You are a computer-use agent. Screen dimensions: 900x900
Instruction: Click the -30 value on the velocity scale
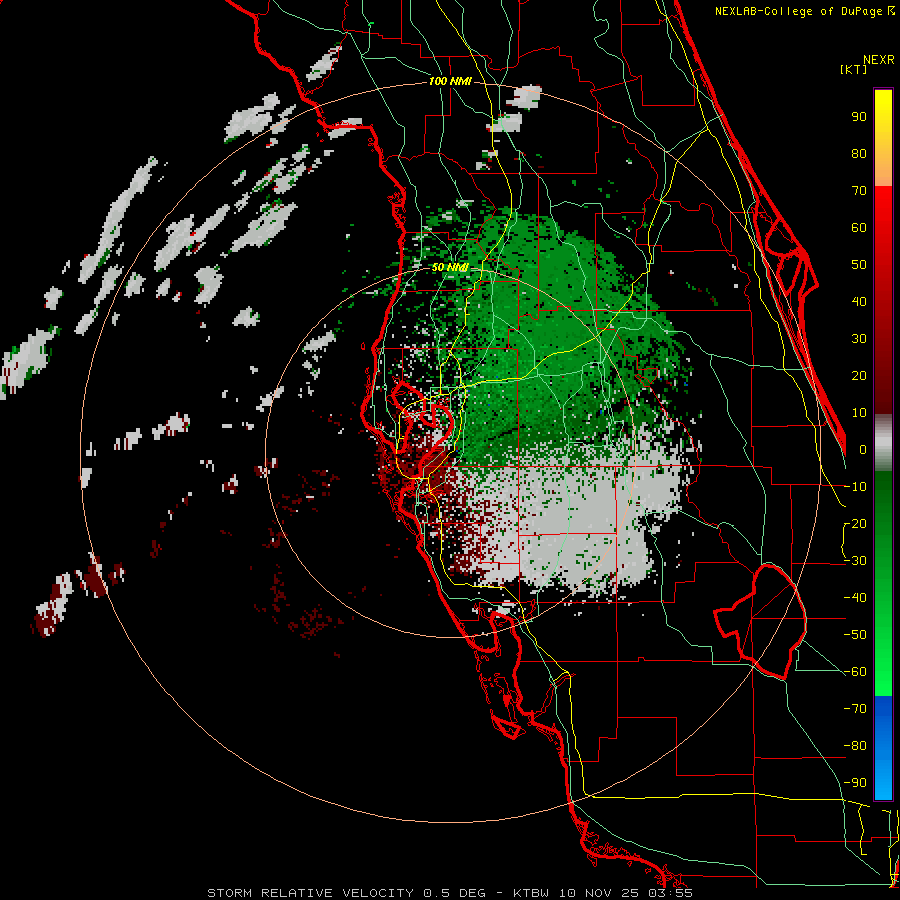pos(855,561)
